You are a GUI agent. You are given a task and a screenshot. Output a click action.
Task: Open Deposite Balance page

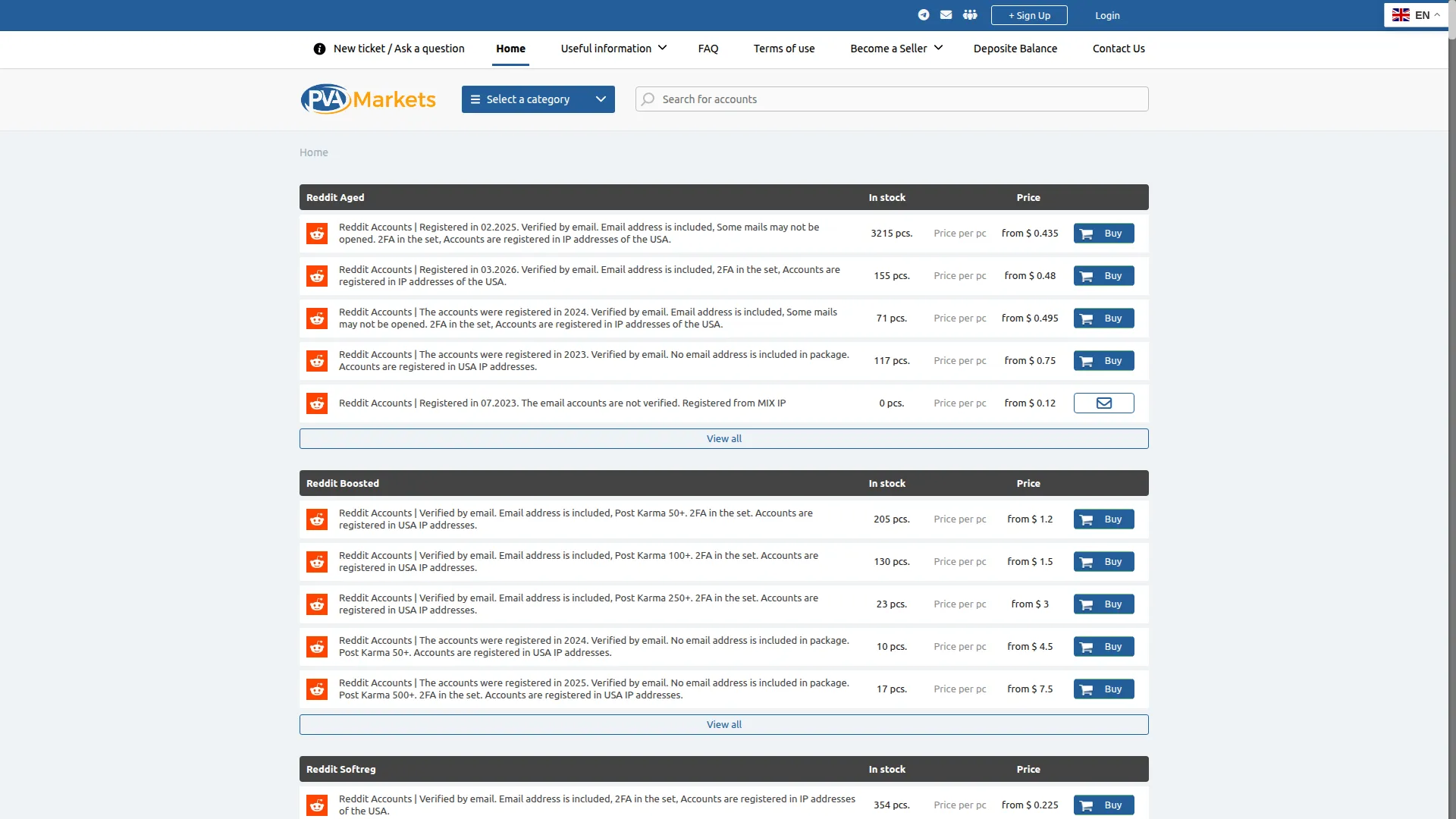point(1015,49)
